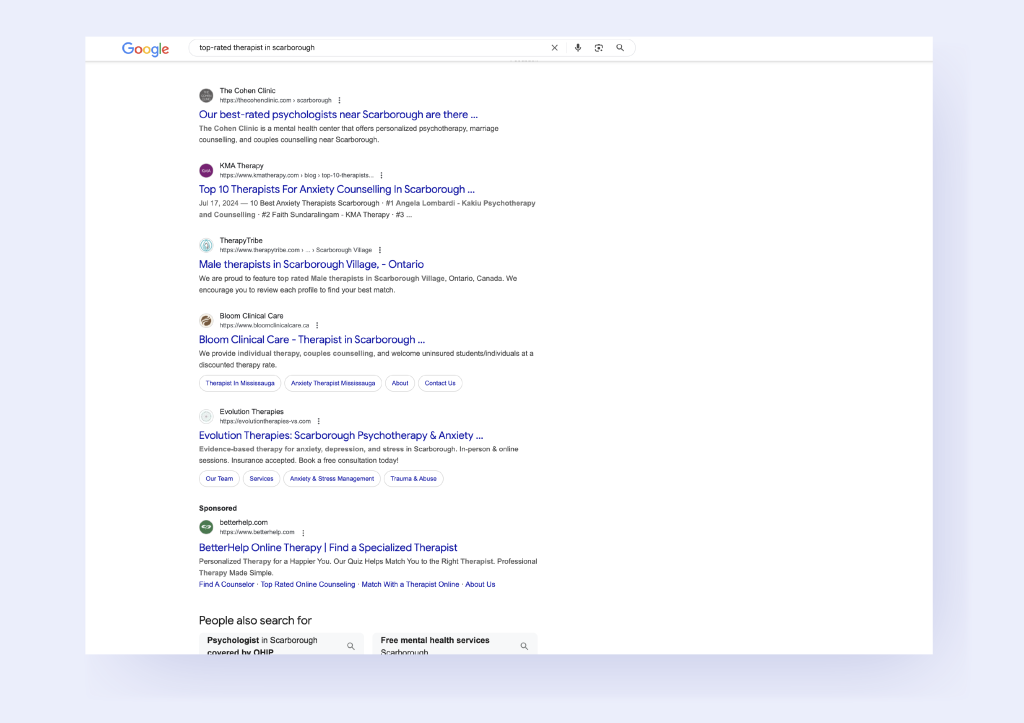The image size is (1024, 723).
Task: Open three-dot menu beside TherapyTribe URL
Action: 380,250
